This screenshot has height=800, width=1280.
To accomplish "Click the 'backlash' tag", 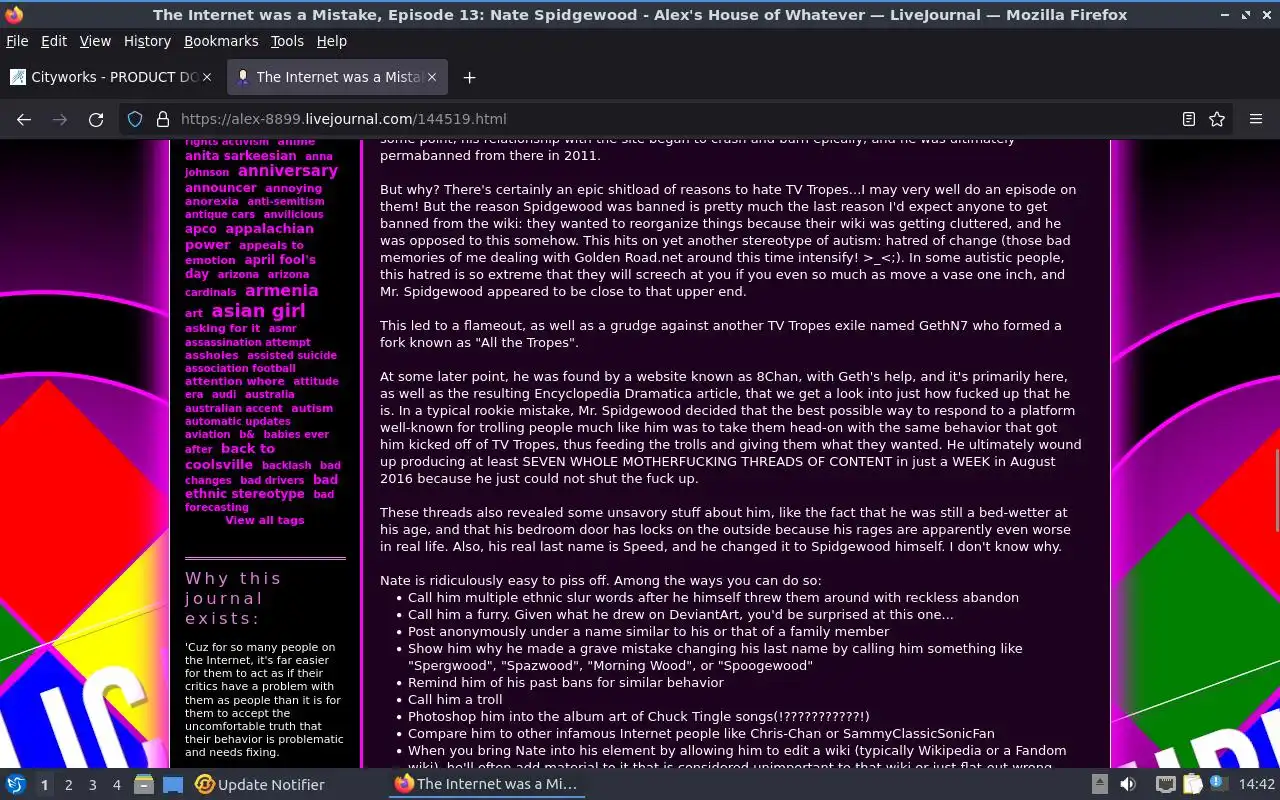I will coord(287,466).
